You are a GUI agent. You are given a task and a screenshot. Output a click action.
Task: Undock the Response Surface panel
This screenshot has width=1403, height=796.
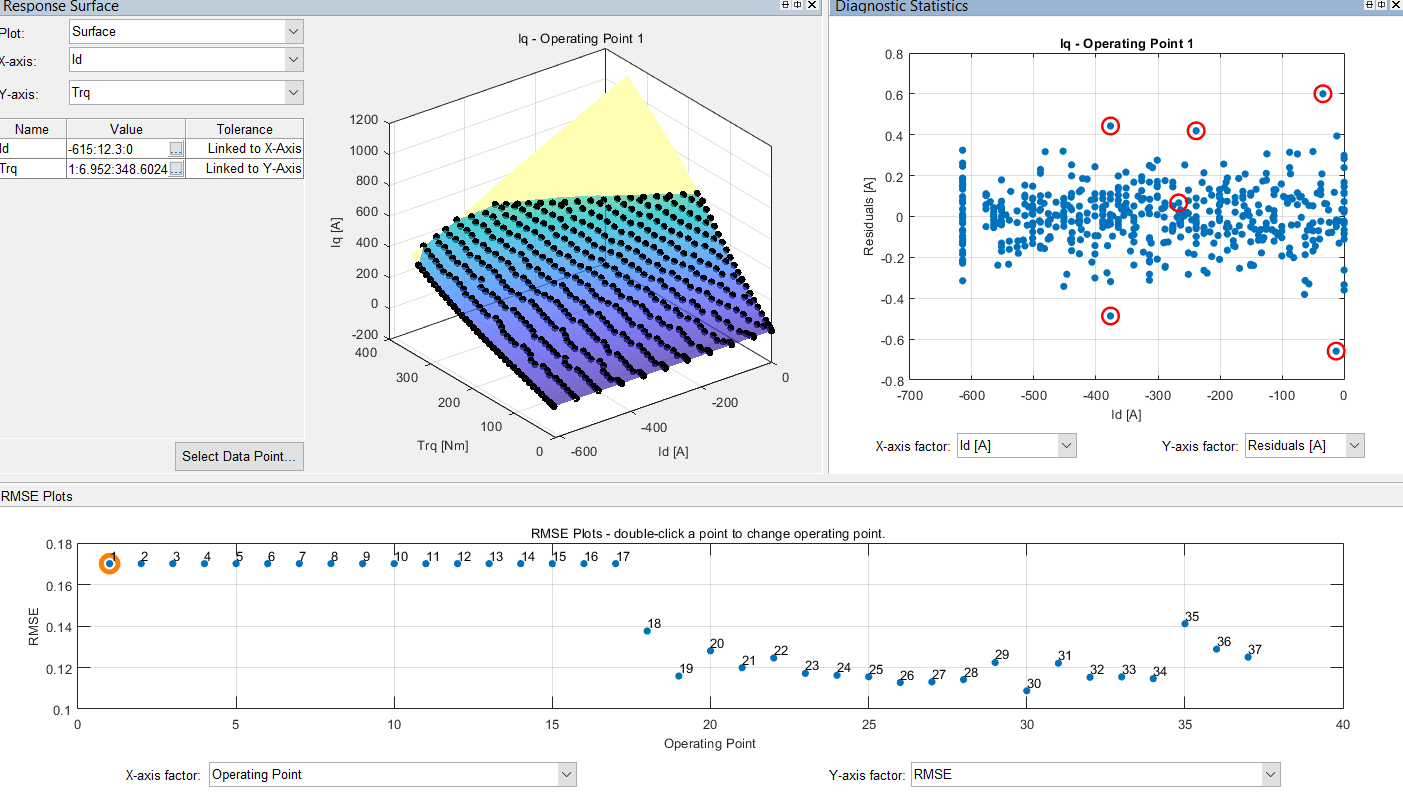click(x=797, y=5)
